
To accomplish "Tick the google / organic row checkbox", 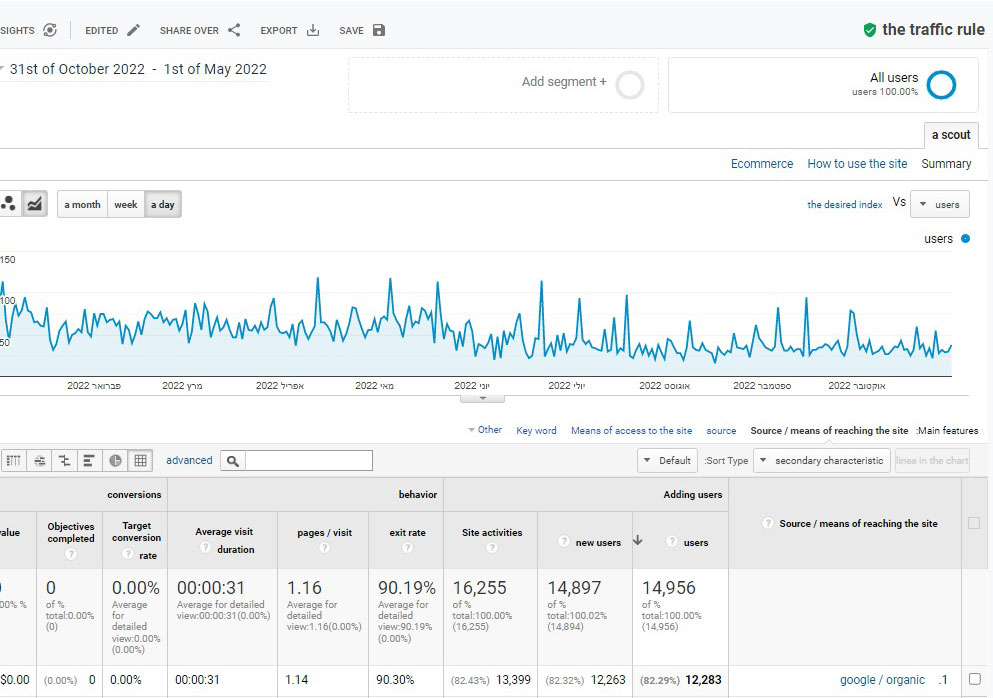I will (x=975, y=680).
